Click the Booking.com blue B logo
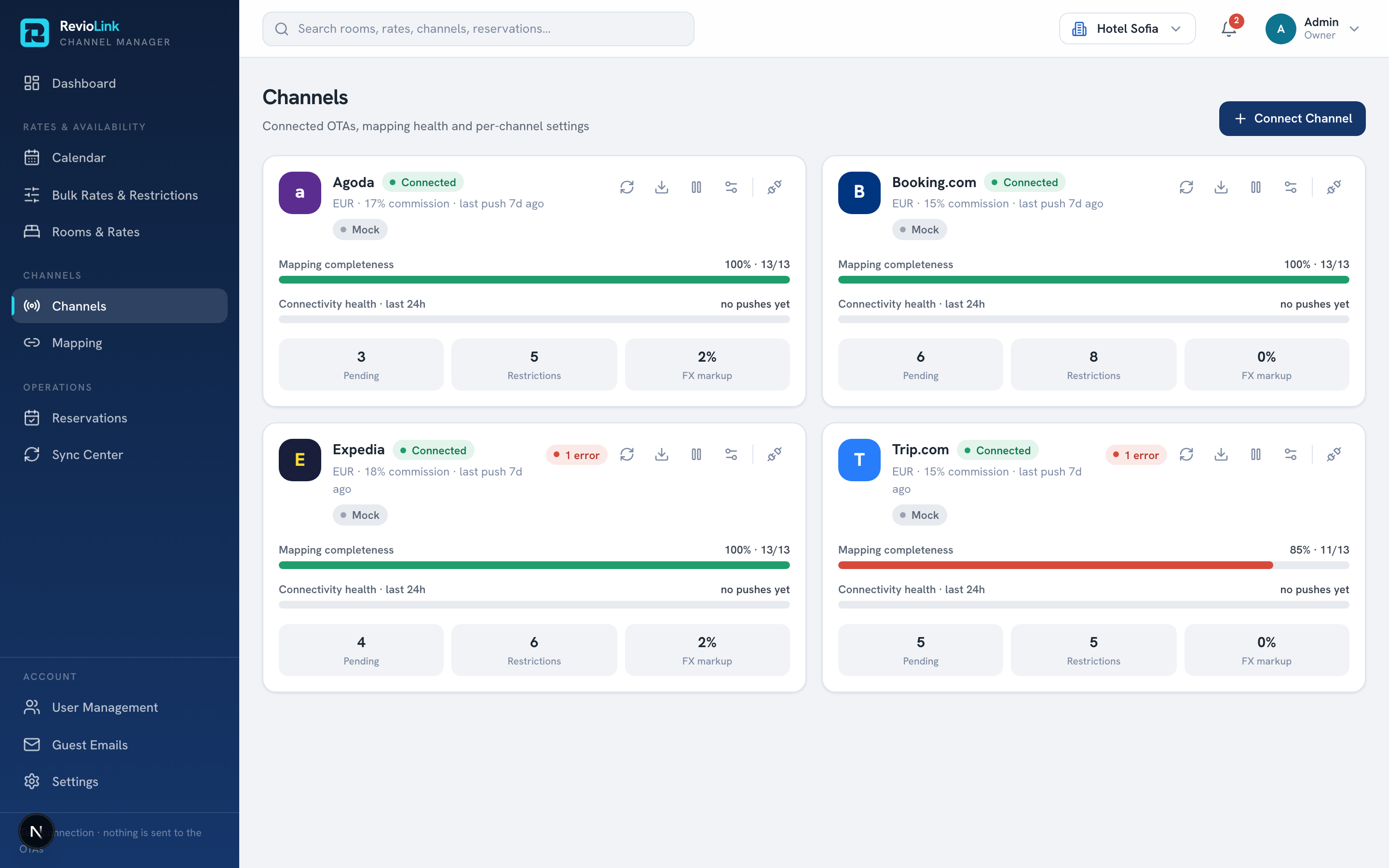The height and width of the screenshot is (868, 1389). coord(858,193)
